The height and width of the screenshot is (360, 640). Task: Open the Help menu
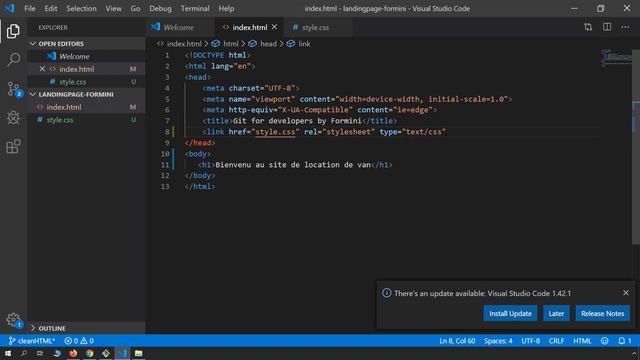226,8
